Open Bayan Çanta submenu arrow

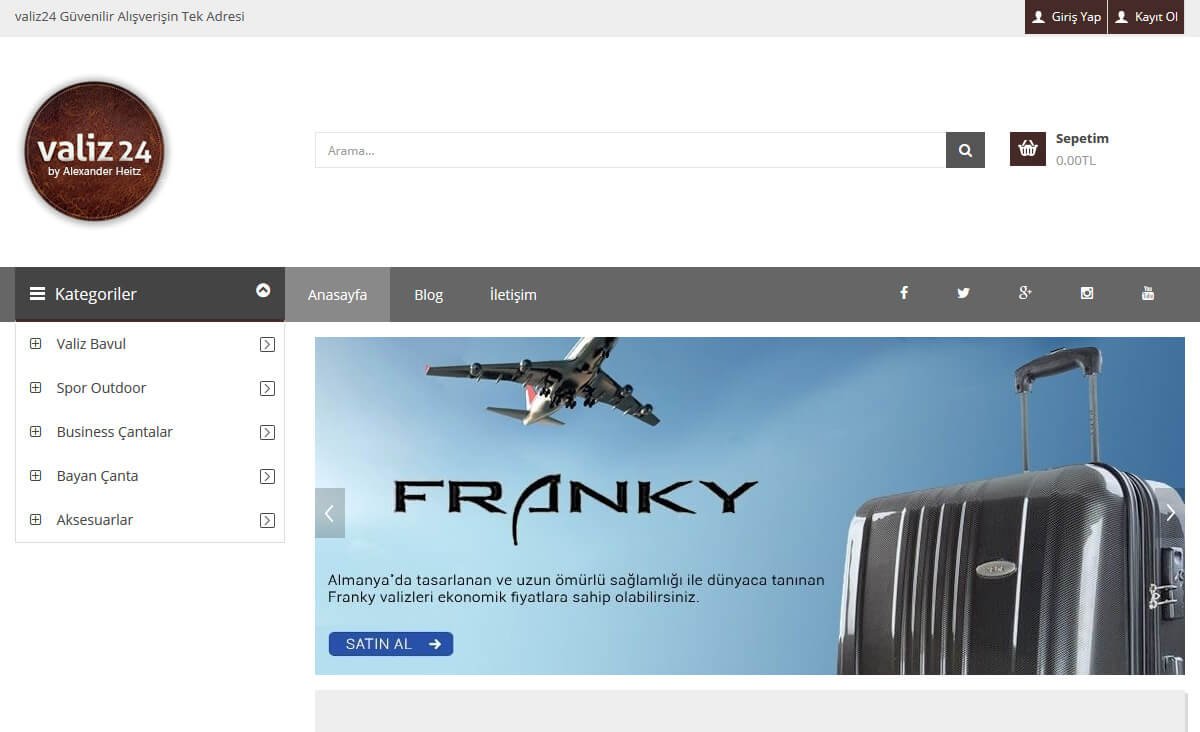click(267, 477)
